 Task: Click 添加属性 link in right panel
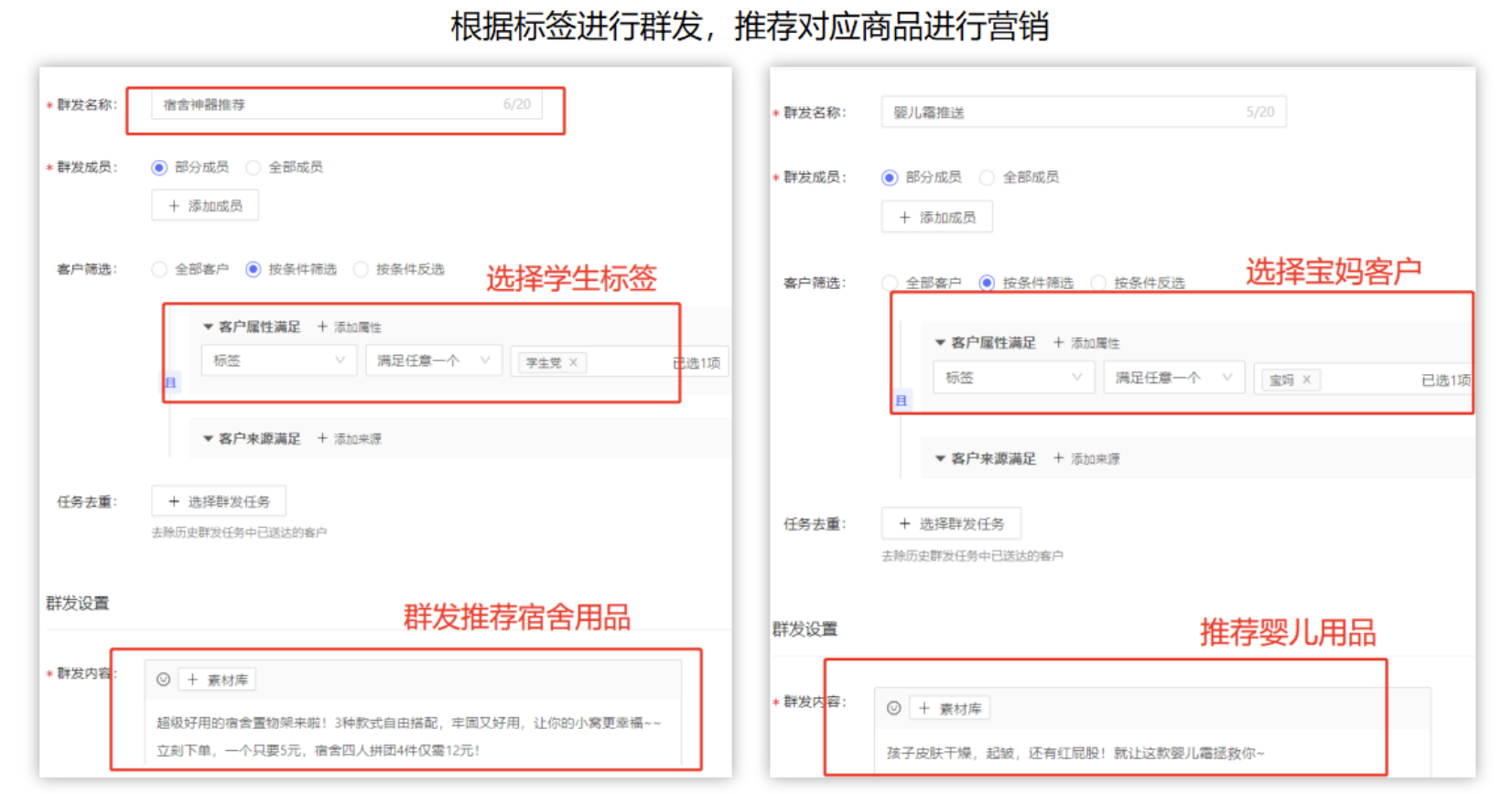(1086, 343)
